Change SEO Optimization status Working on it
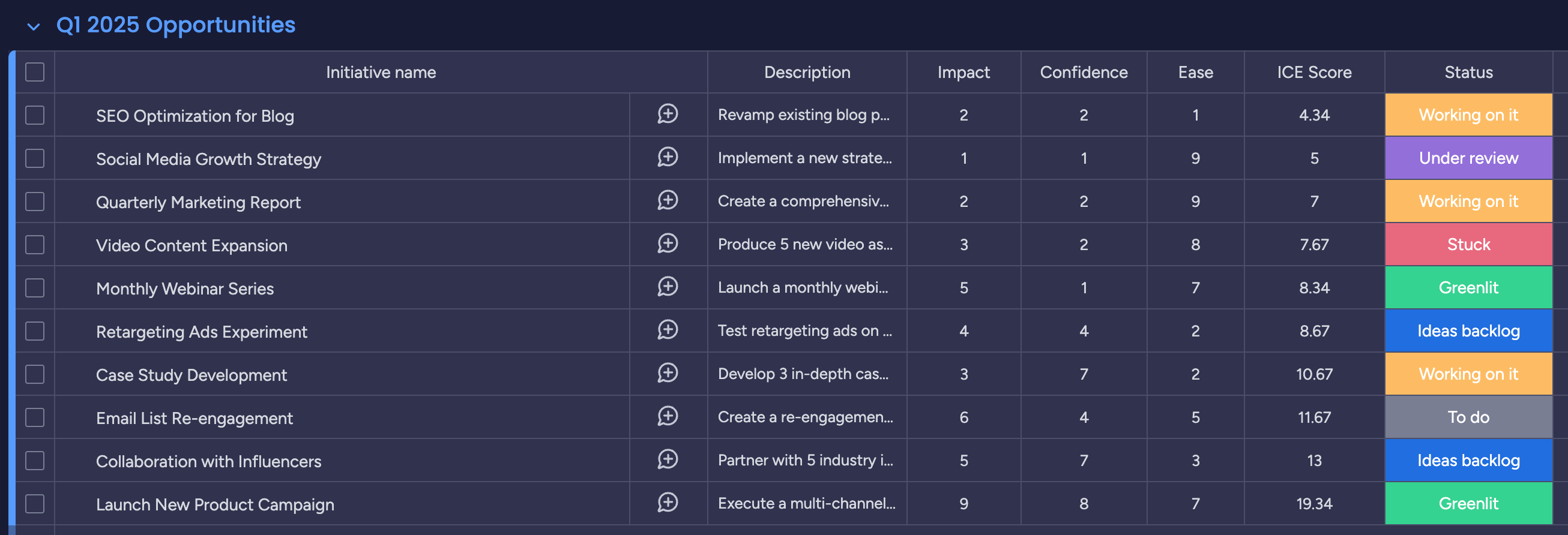The image size is (1568, 535). [1468, 115]
